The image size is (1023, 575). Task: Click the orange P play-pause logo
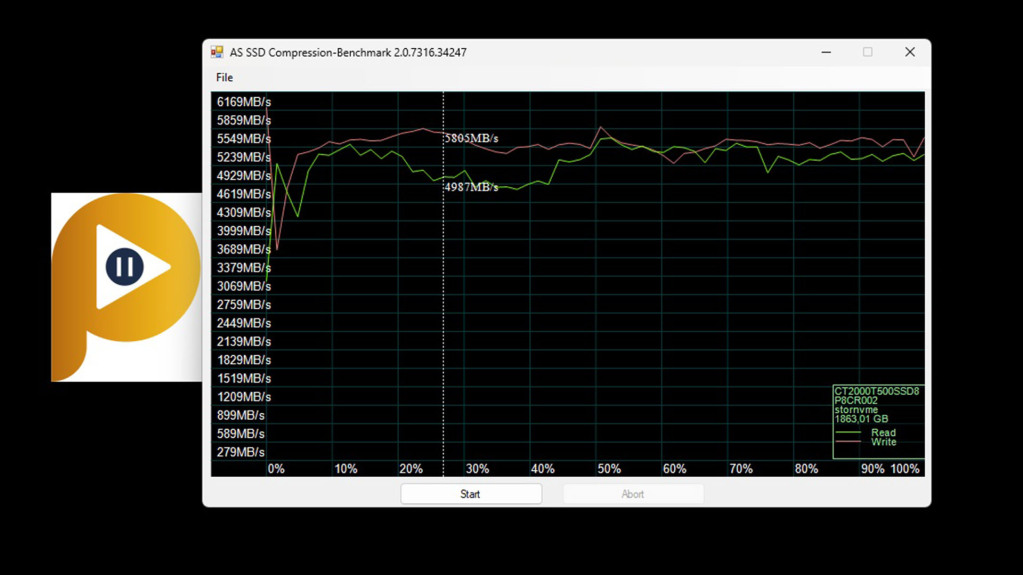[x=126, y=286]
